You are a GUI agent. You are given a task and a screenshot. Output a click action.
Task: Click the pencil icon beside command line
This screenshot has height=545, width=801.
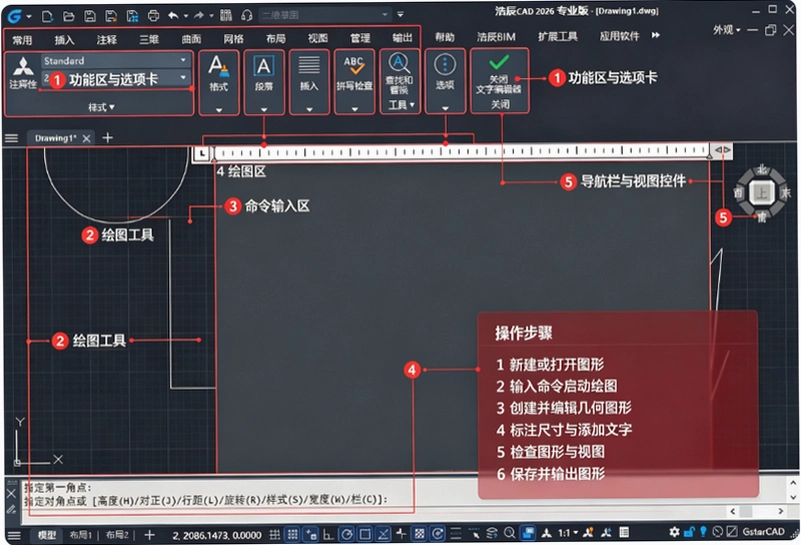11,509
